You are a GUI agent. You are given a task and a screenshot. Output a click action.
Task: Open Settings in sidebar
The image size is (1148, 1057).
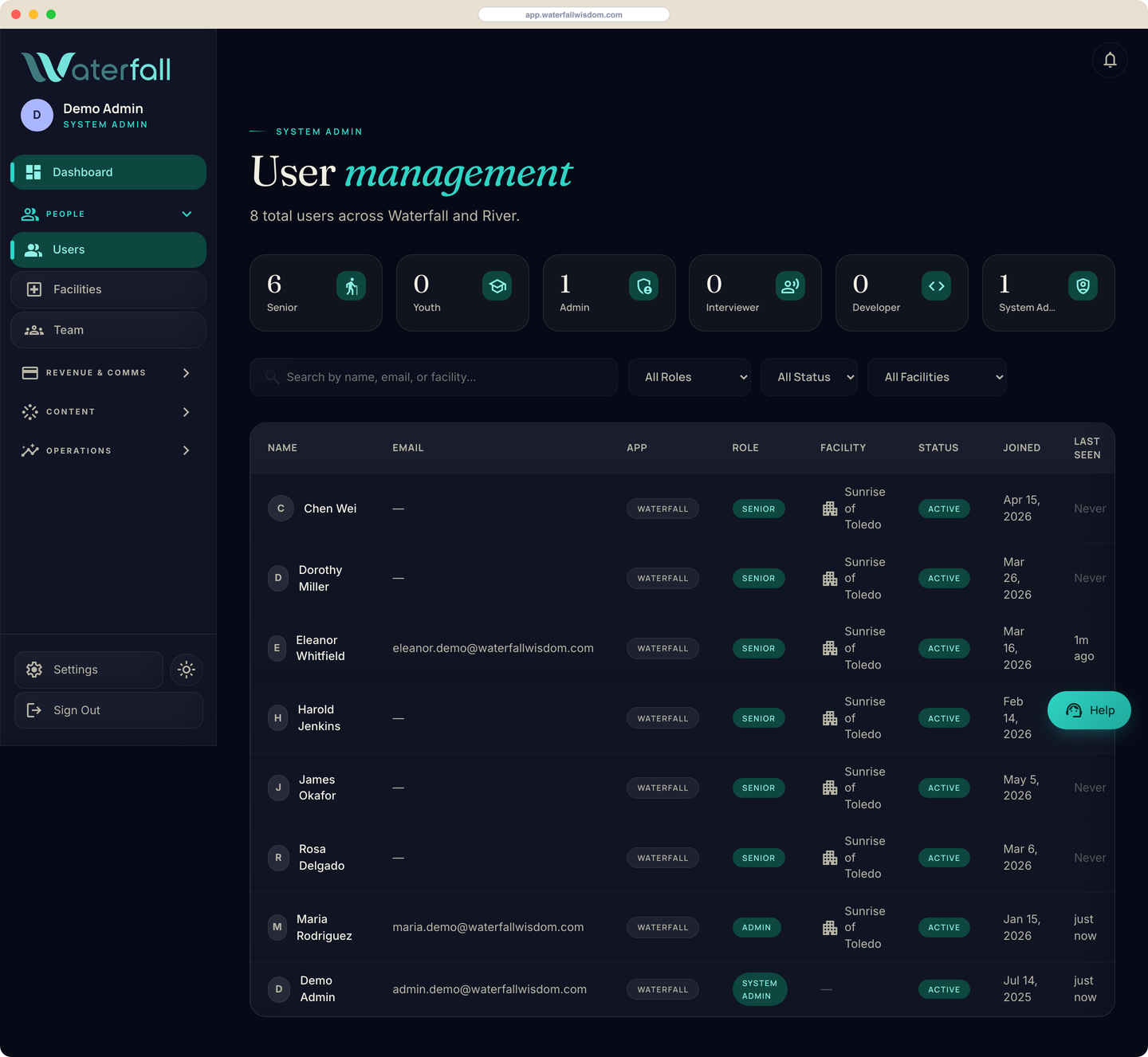[88, 670]
